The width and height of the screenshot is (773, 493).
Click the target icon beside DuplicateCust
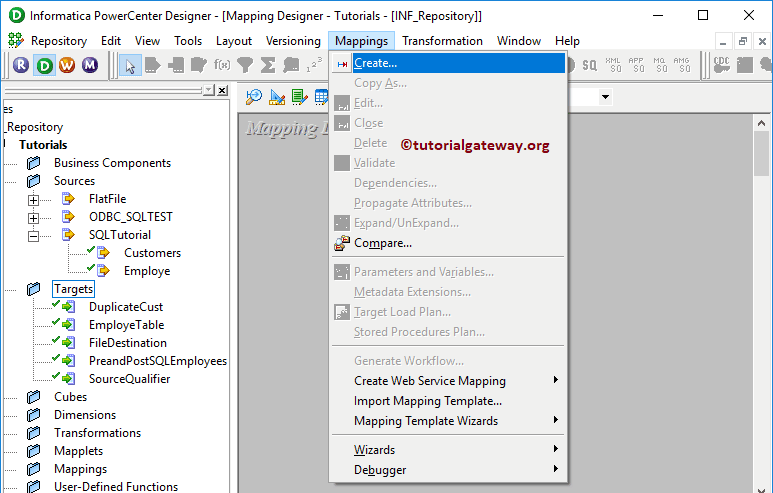click(68, 307)
